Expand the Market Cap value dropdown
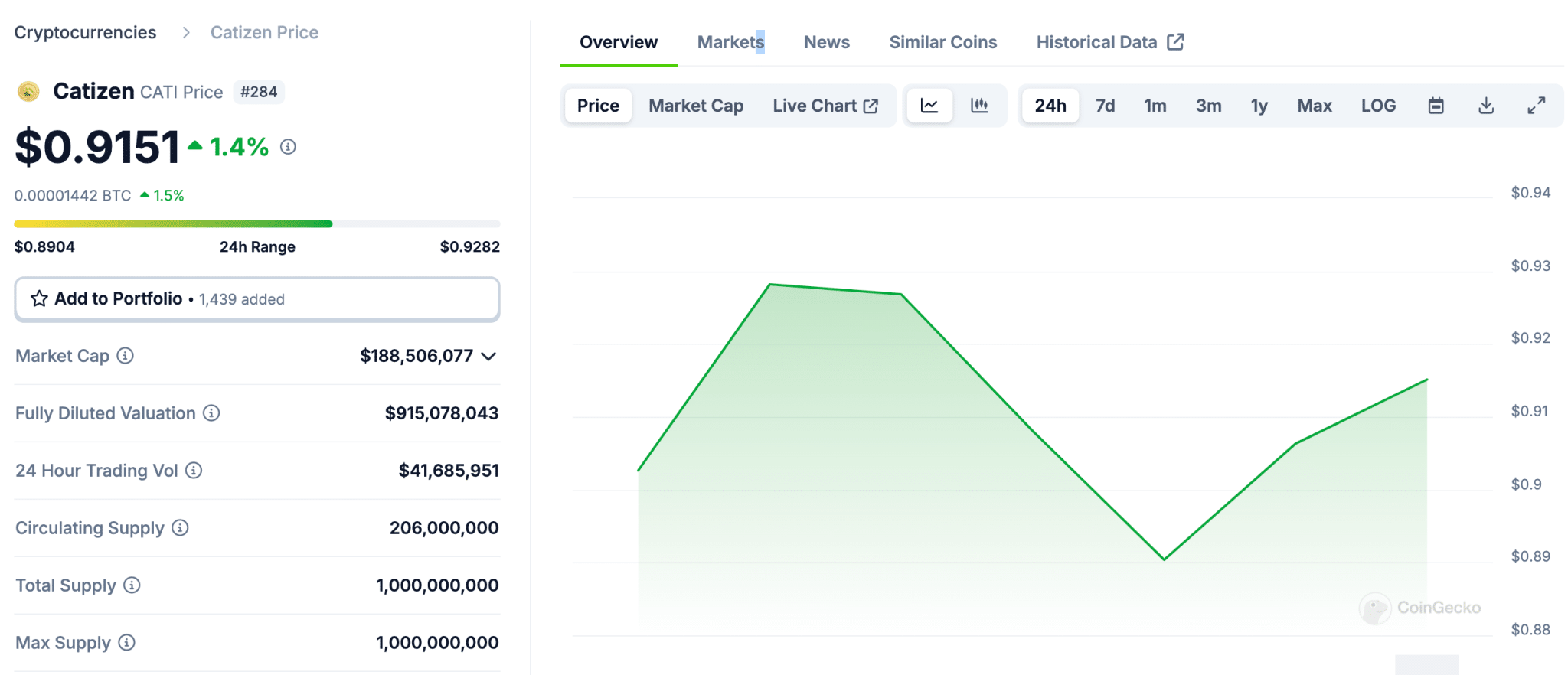1568x675 pixels. click(x=489, y=356)
